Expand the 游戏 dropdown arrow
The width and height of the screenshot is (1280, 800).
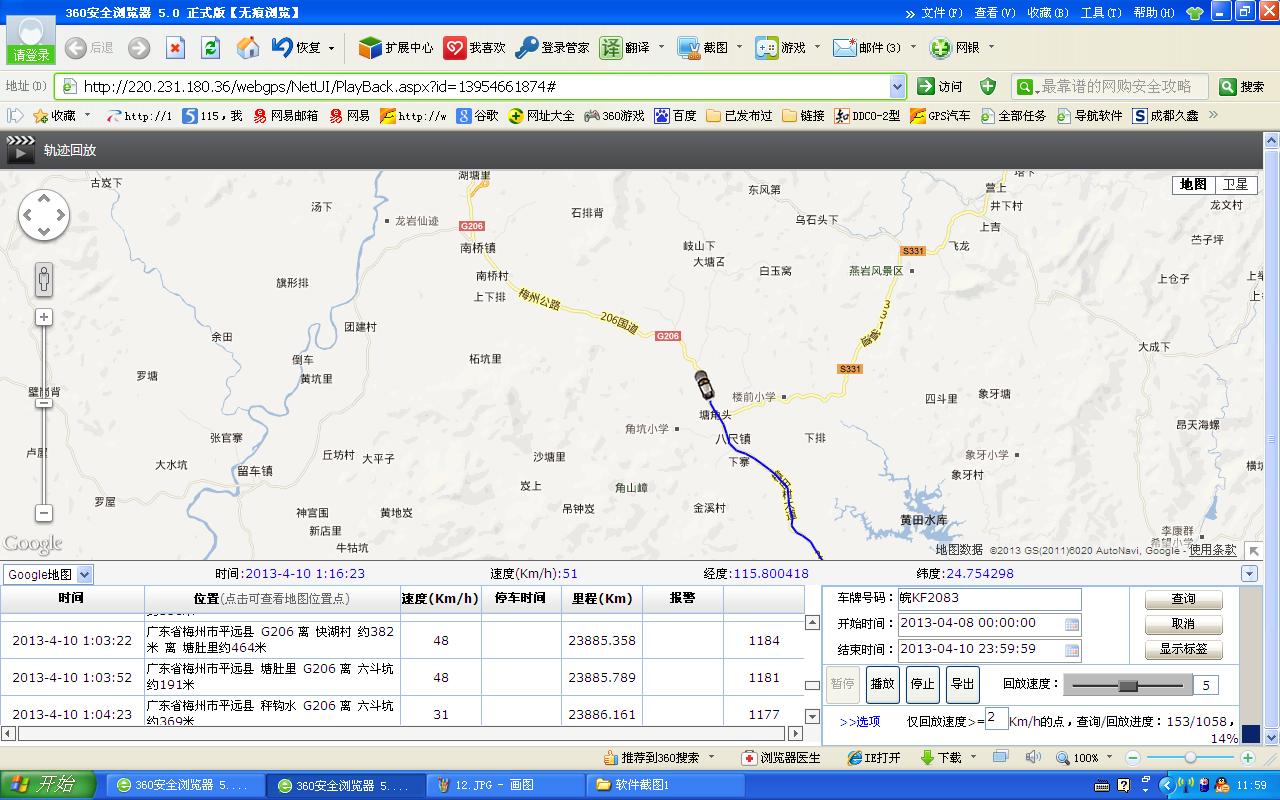tap(817, 47)
